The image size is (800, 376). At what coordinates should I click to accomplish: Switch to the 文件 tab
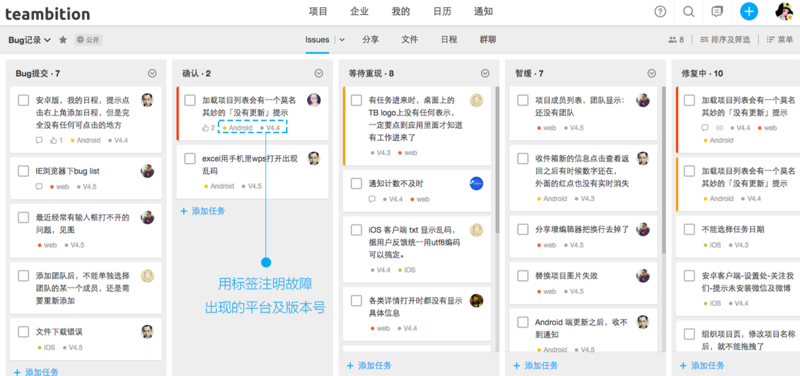410,40
